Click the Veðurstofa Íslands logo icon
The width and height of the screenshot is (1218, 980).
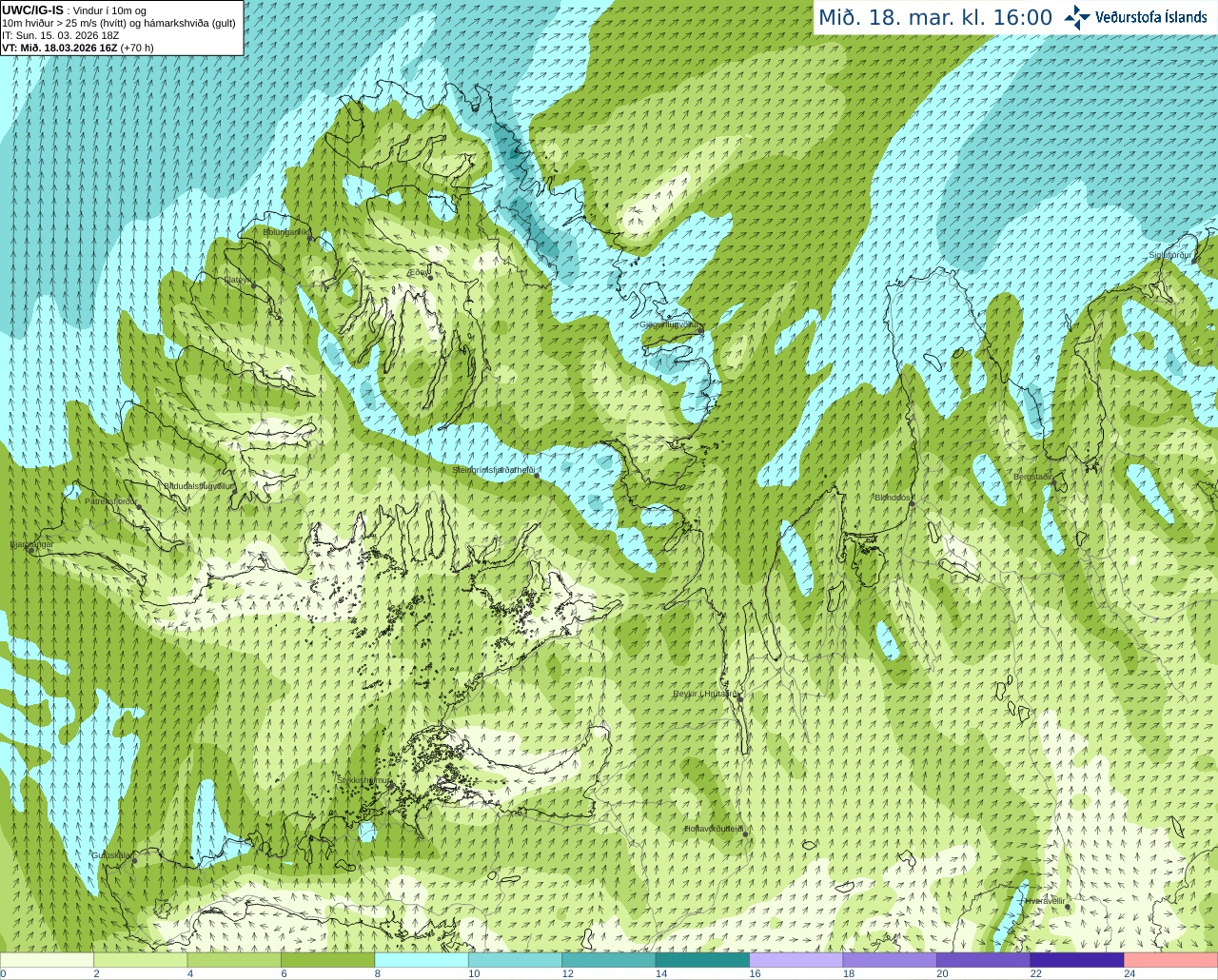pos(1077,17)
